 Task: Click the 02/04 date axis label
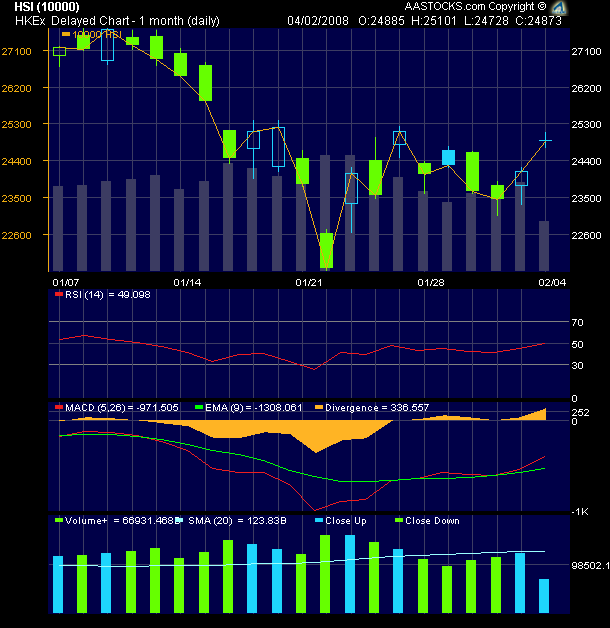[x=552, y=282]
